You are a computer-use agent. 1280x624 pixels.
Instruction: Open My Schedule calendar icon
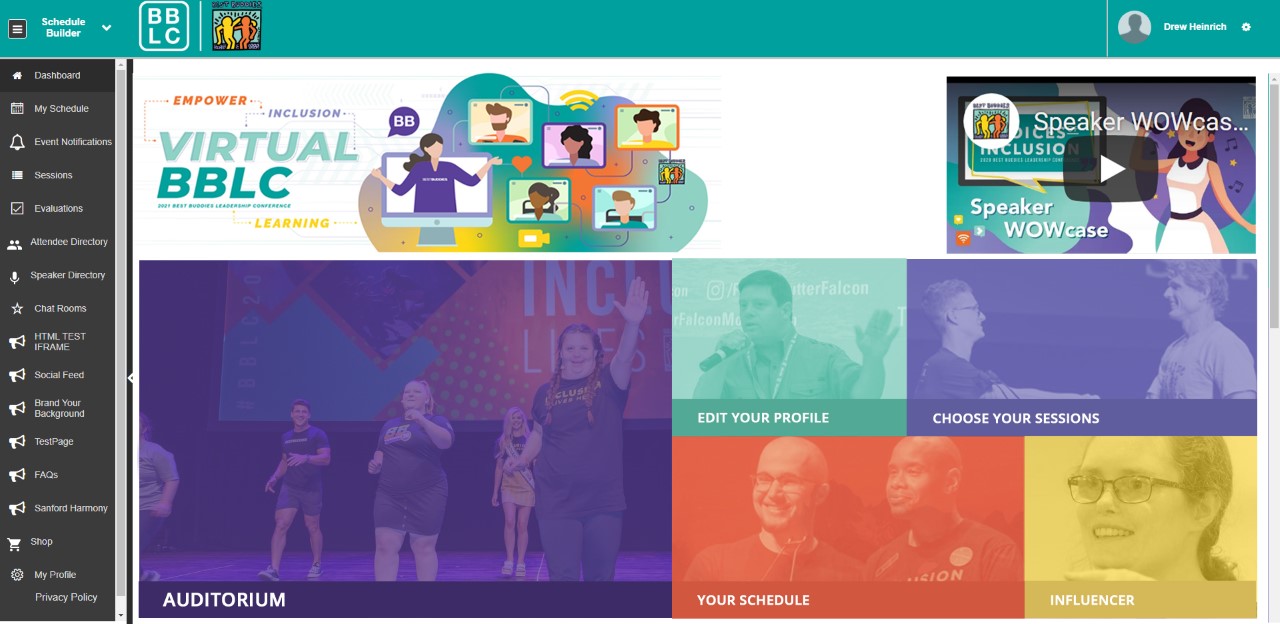(x=17, y=108)
